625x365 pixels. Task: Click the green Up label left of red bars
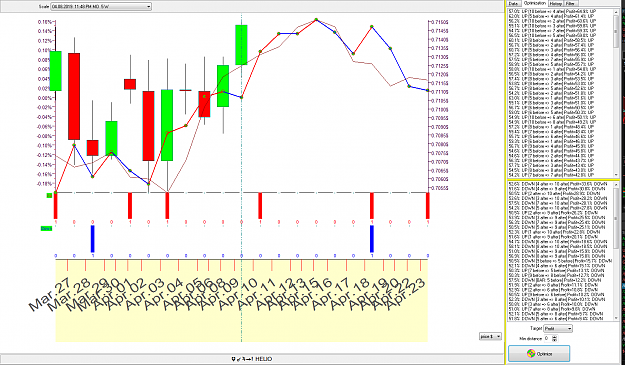49,195
